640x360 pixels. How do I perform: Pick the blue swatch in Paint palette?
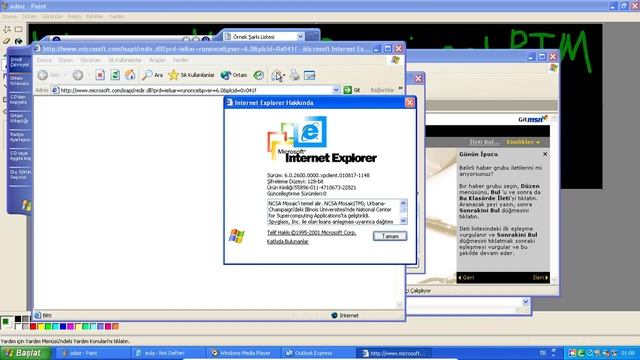63,326
